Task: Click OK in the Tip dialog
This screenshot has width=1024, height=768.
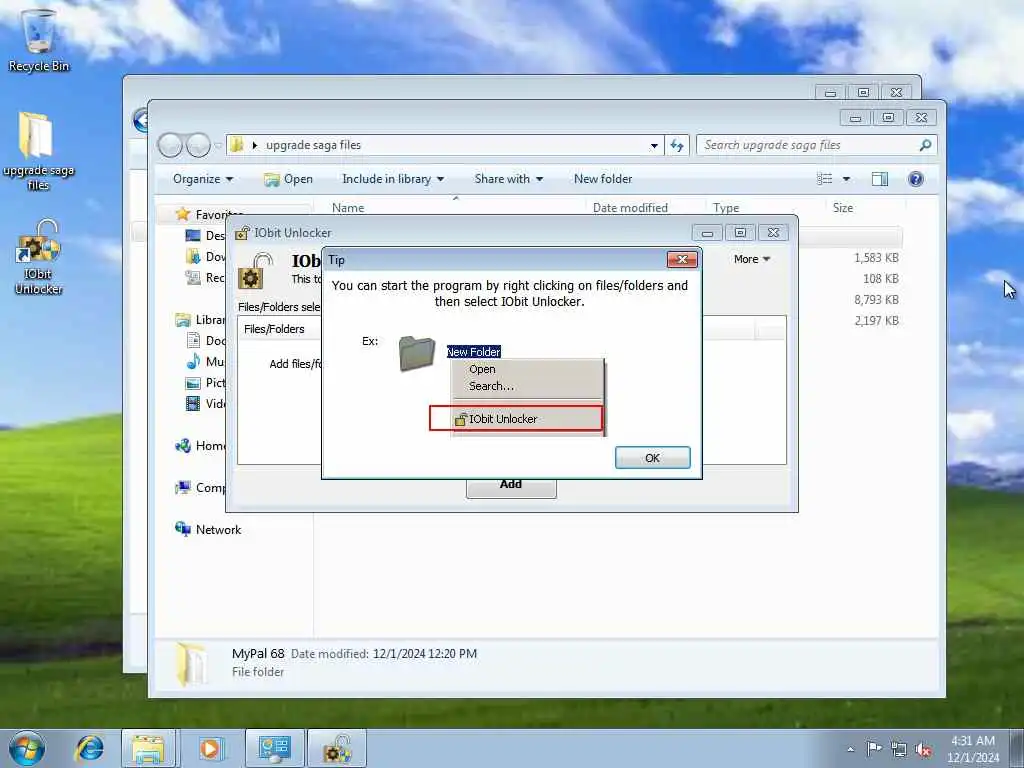Action: pyautogui.click(x=652, y=458)
